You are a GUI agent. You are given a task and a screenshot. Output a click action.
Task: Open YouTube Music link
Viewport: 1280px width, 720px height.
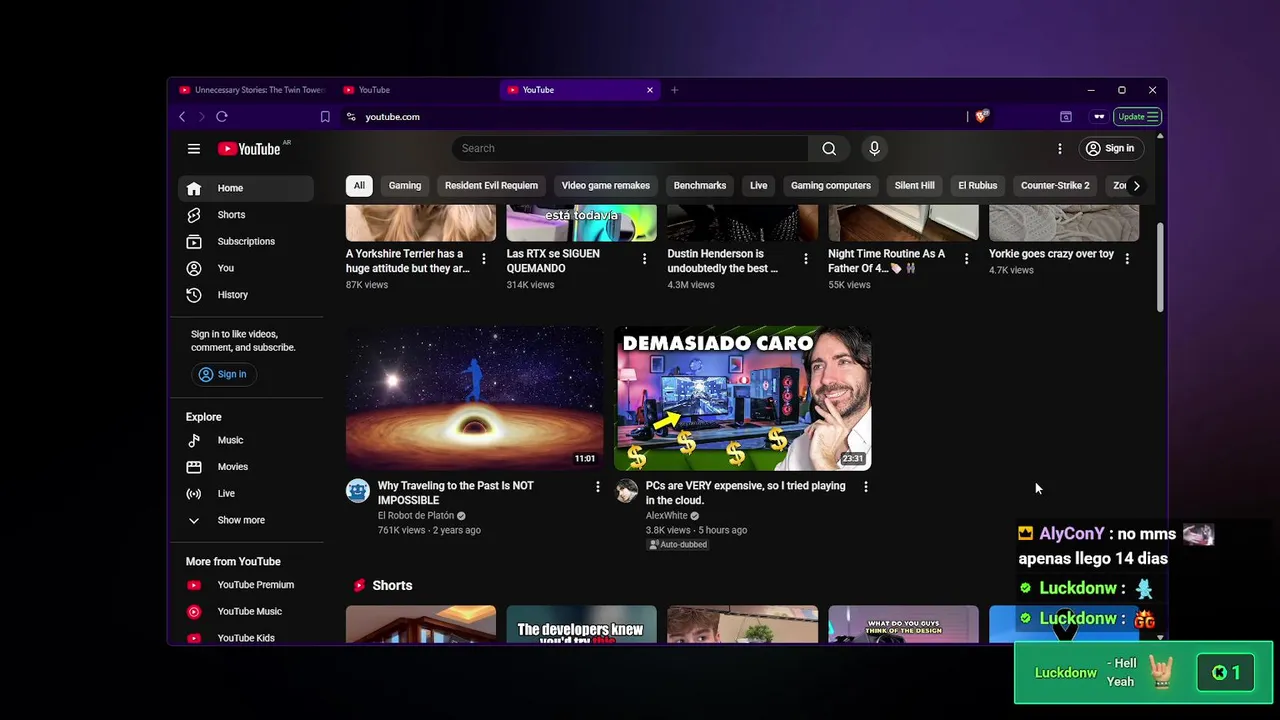coord(246,612)
